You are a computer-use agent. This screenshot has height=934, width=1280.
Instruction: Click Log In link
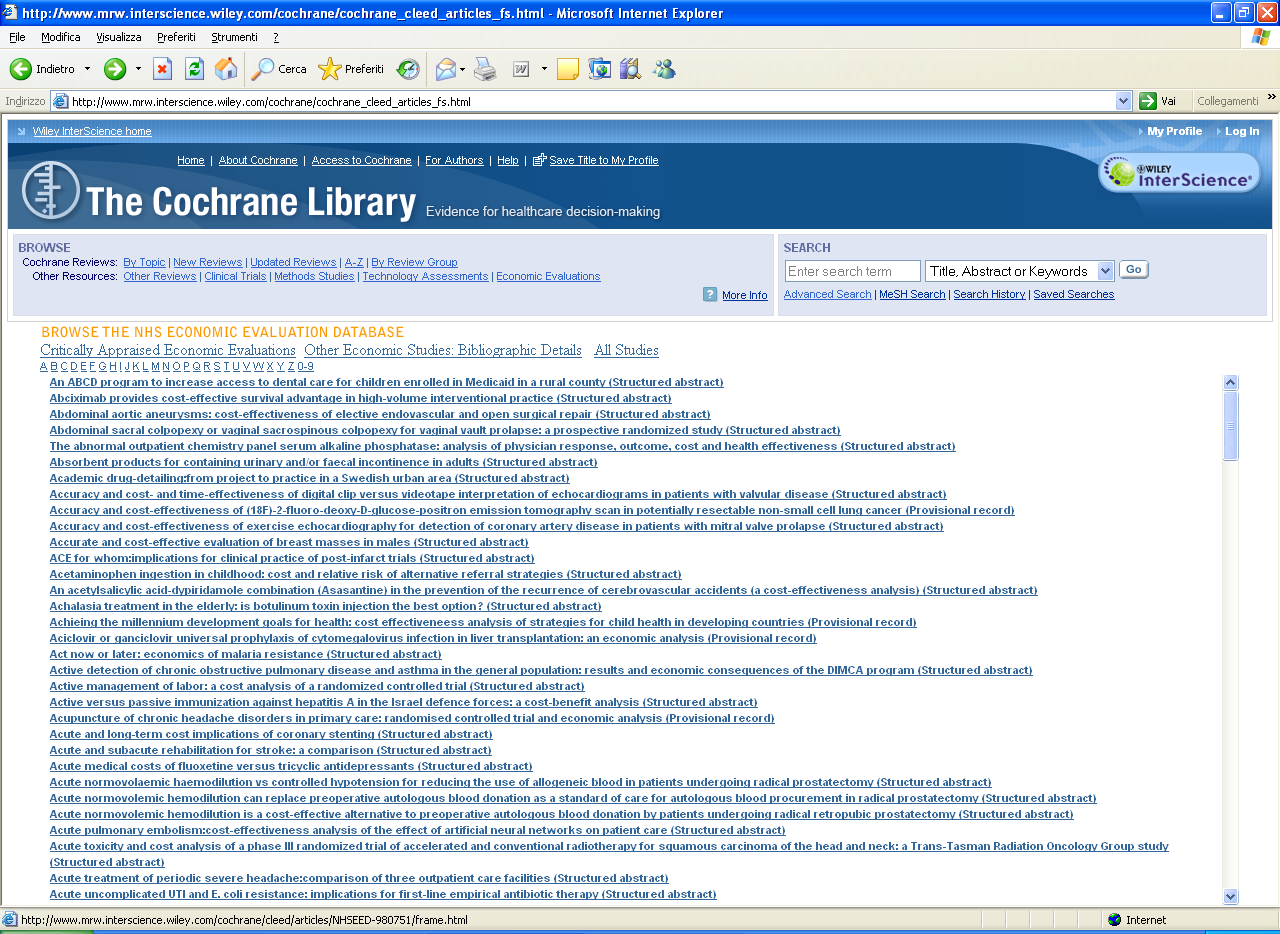tap(1242, 131)
